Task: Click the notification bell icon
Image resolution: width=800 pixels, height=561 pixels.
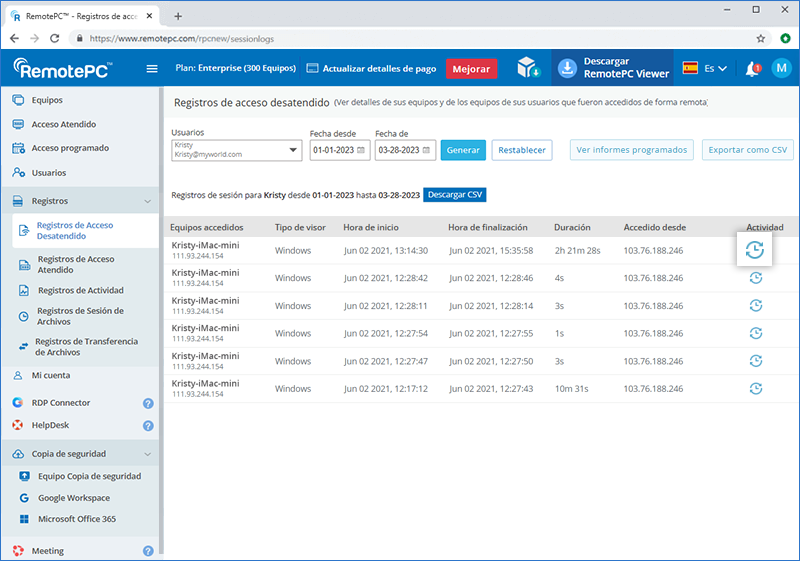Action: [752, 69]
